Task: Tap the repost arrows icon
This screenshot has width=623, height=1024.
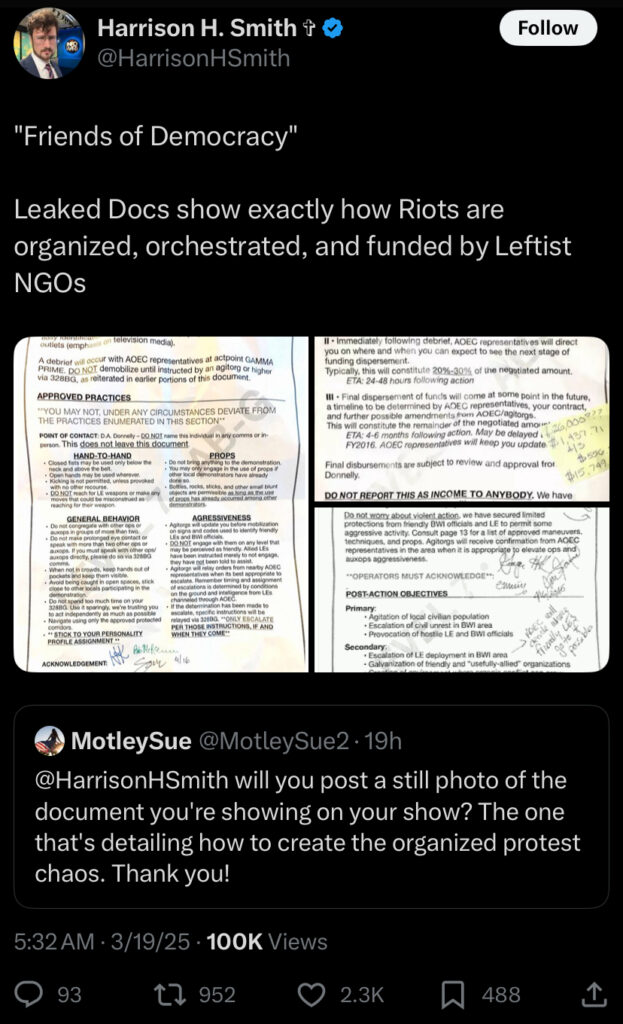Action: [x=168, y=994]
